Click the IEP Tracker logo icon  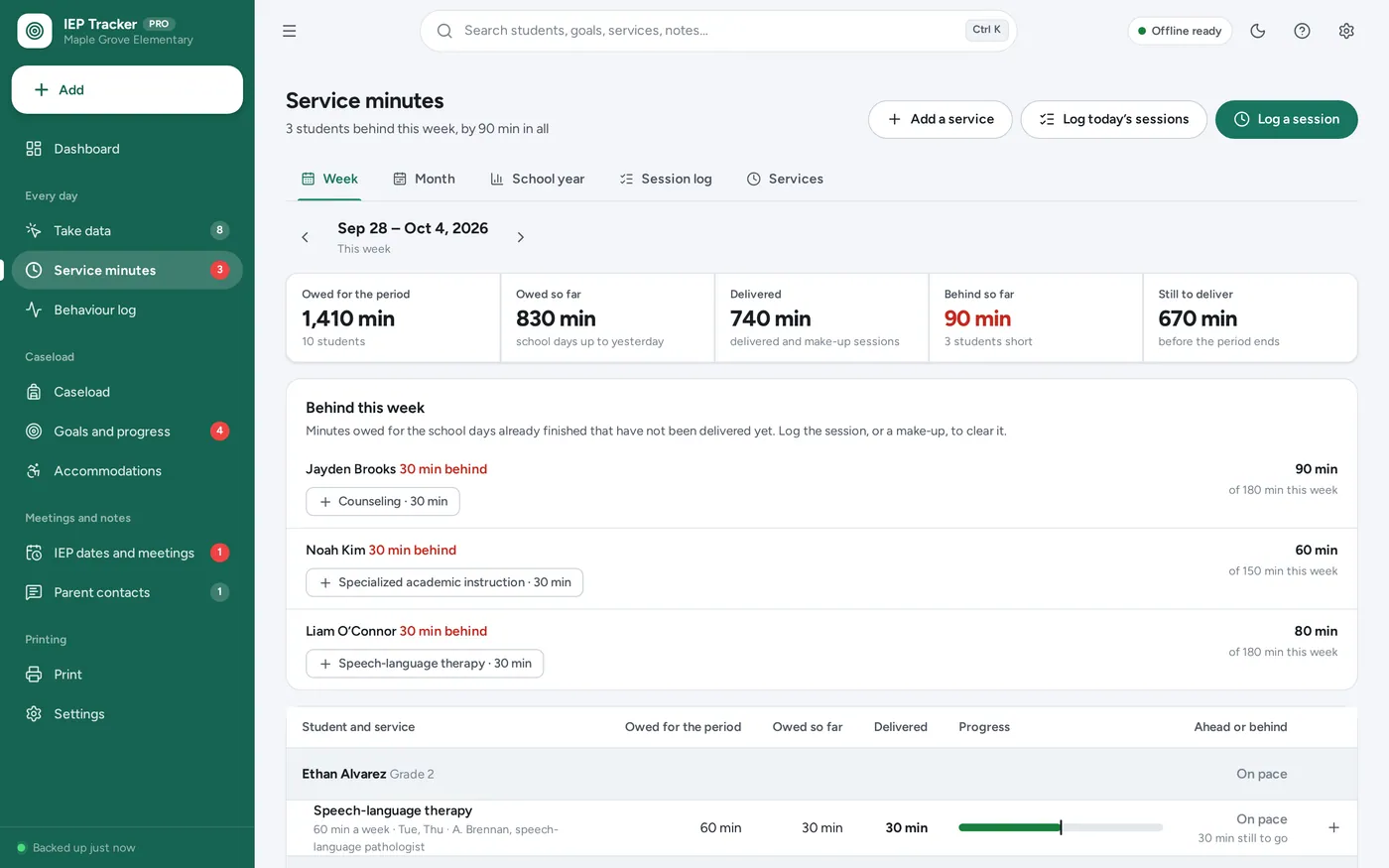tap(35, 31)
